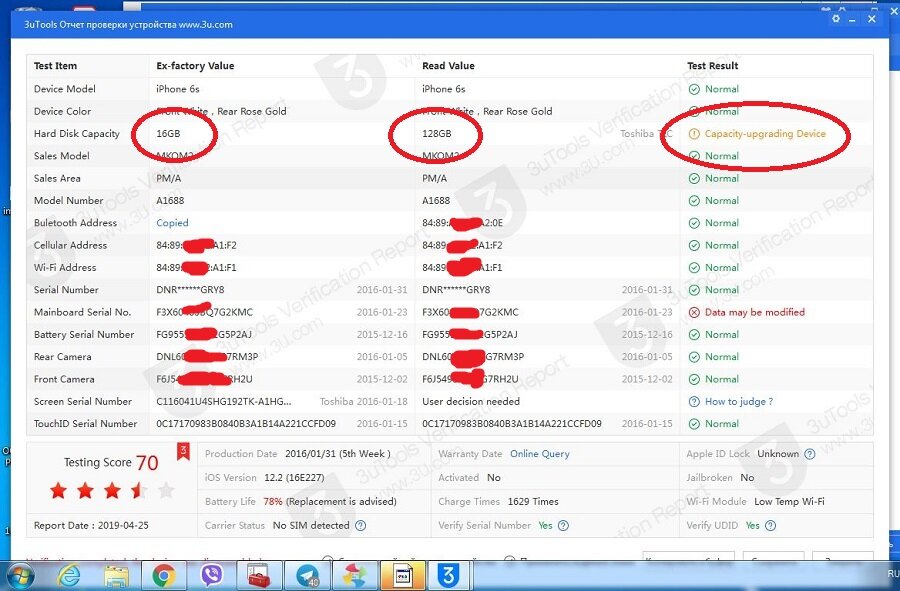Click Battery Serial Number row label

84,335
